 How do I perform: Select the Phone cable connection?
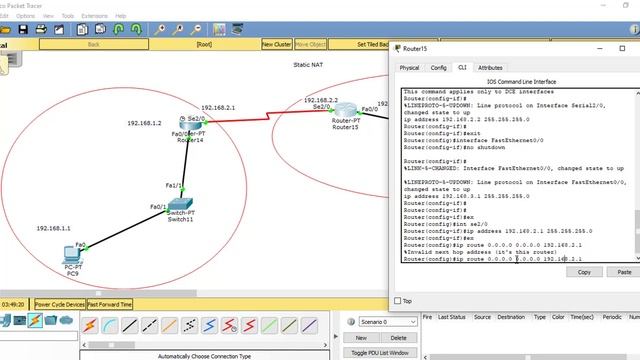pos(190,325)
